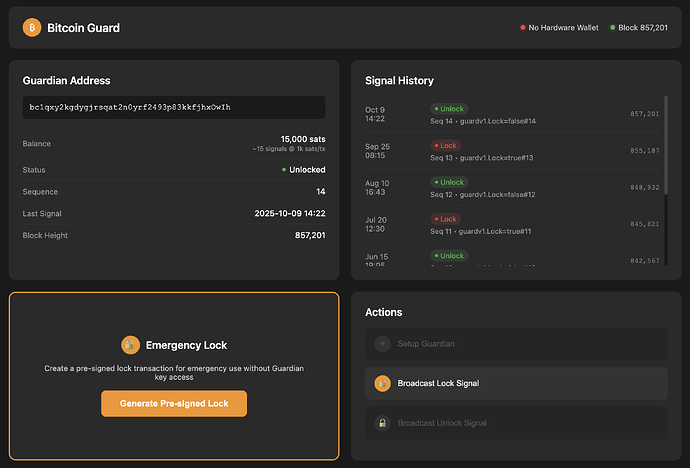Click the red No Hardware Wallet indicator
The height and width of the screenshot is (468, 690).
click(x=523, y=28)
